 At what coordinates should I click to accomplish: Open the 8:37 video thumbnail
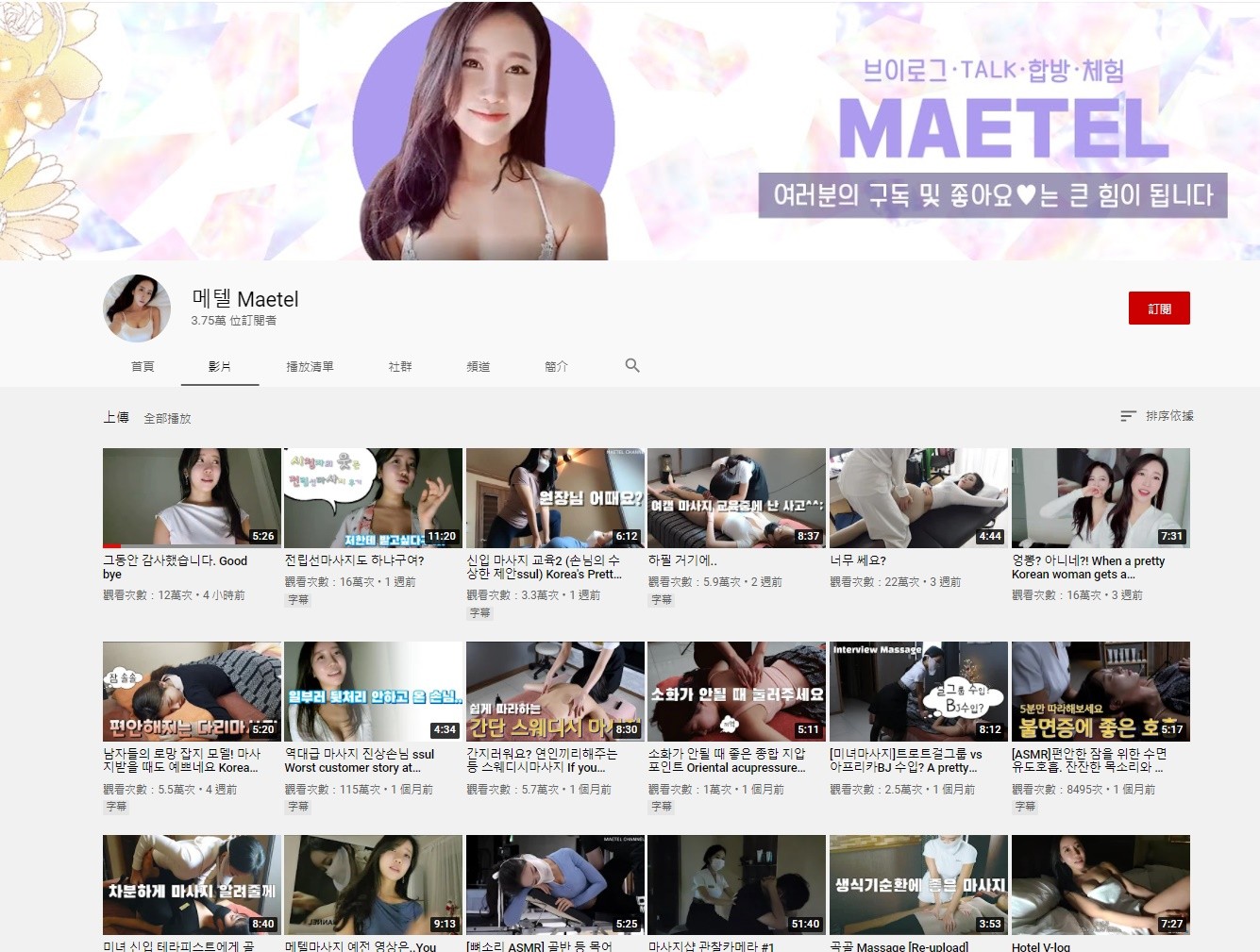(x=737, y=498)
